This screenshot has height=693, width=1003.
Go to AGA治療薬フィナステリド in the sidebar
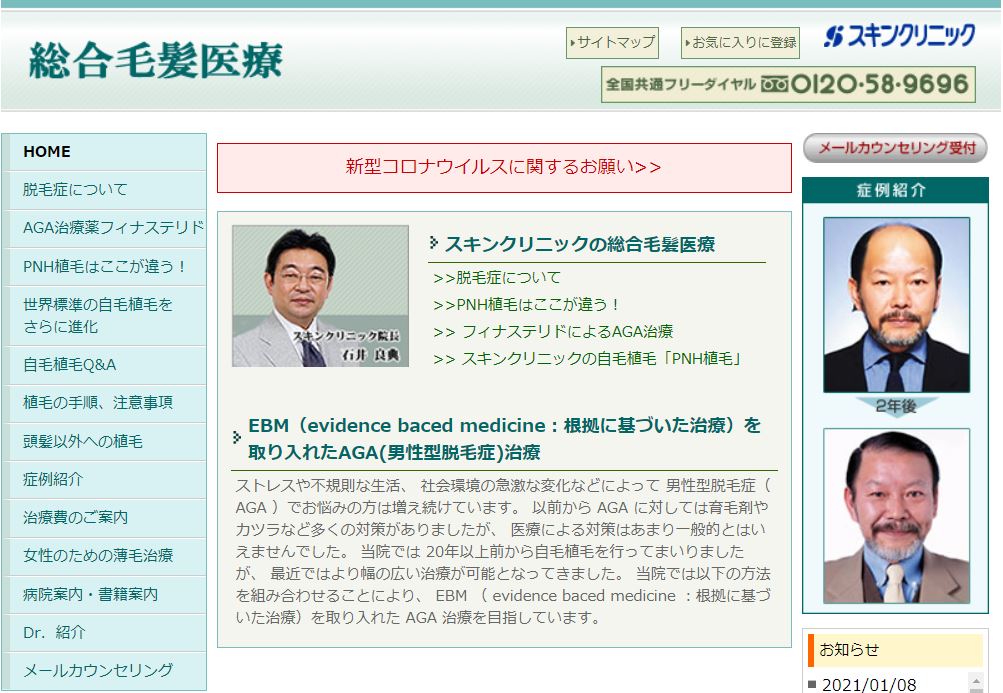pos(113,228)
